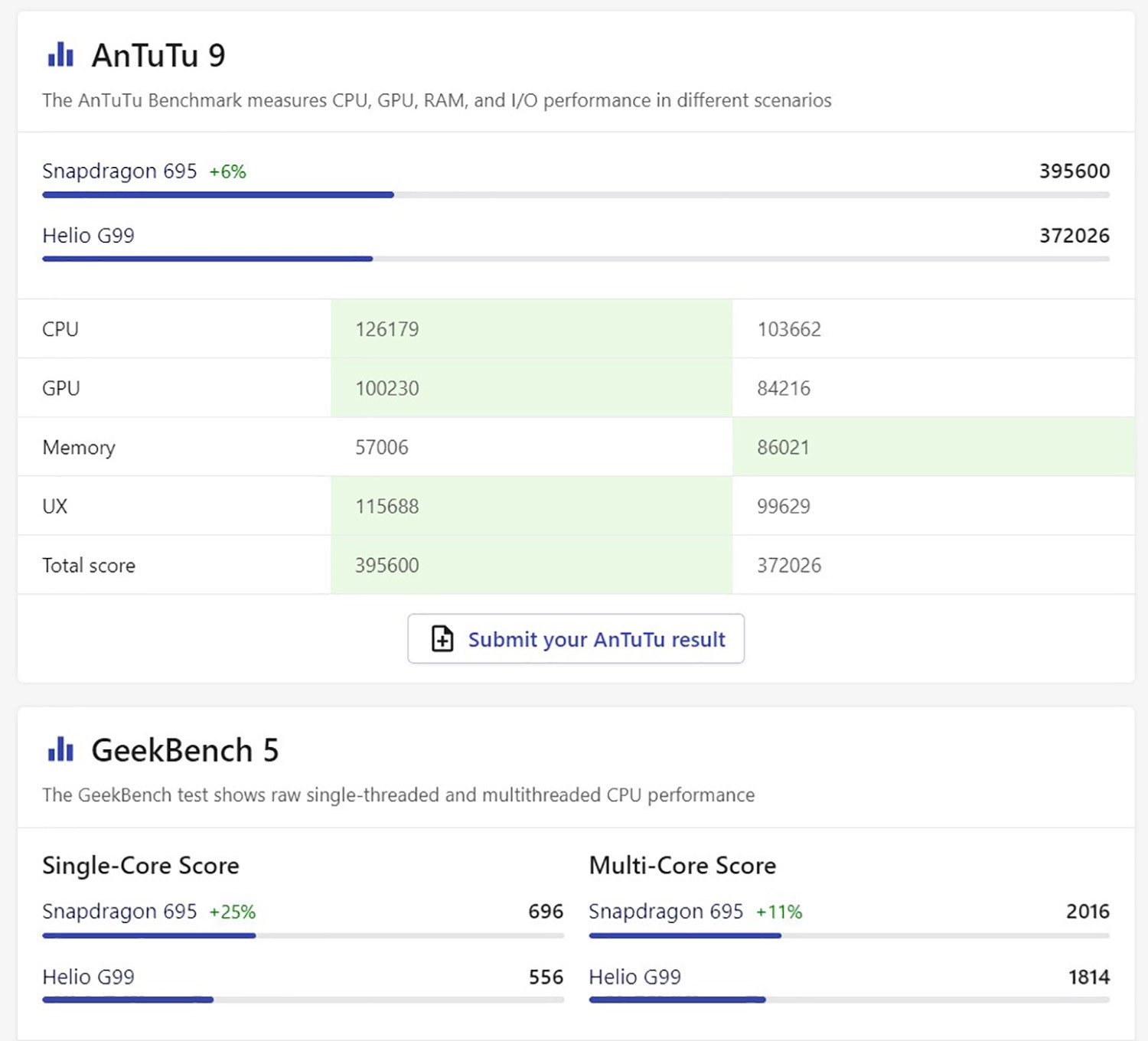Click the GeekBench test description text
Image resolution: width=1148 pixels, height=1041 pixels.
pos(399,795)
